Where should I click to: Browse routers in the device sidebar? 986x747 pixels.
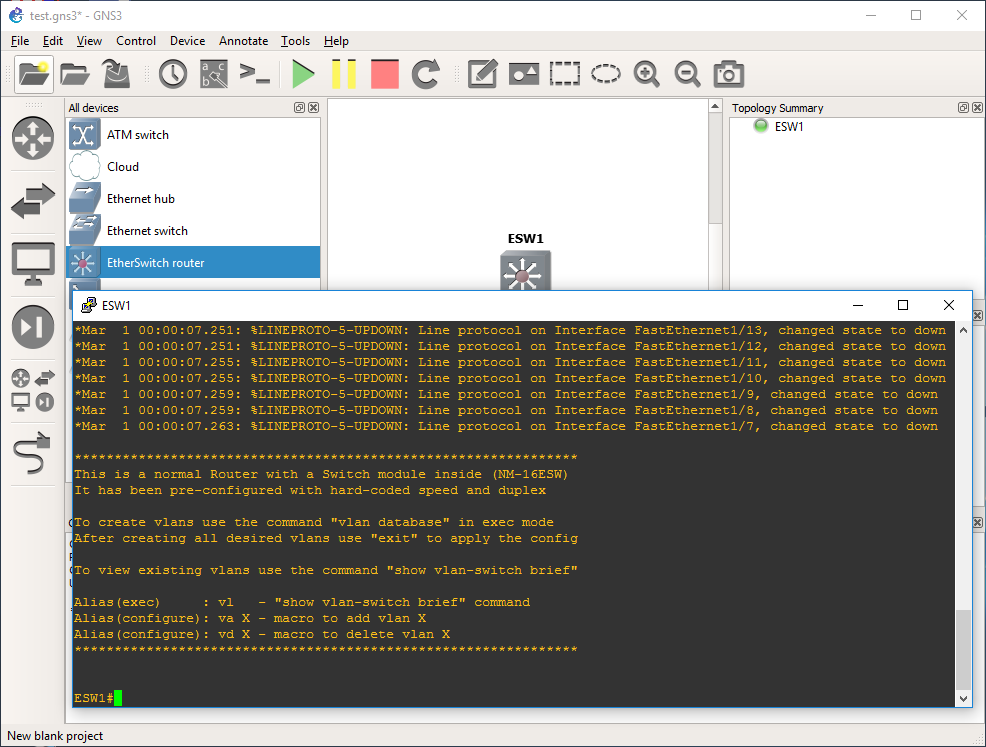pos(33,138)
